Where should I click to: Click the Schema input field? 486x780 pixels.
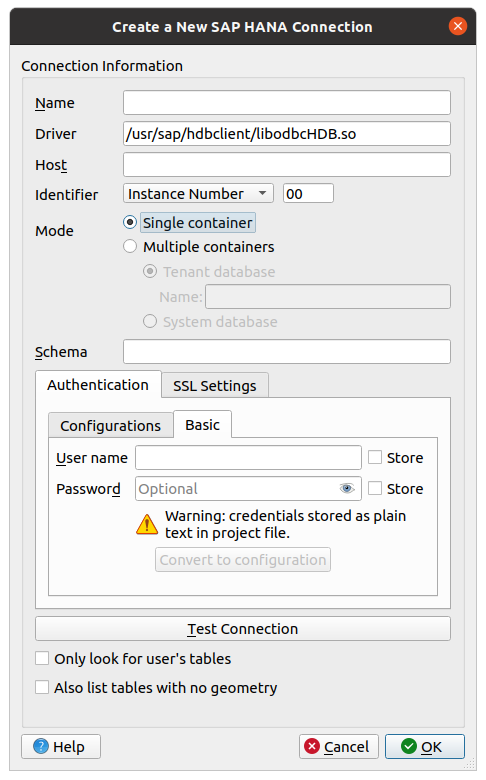(x=287, y=352)
